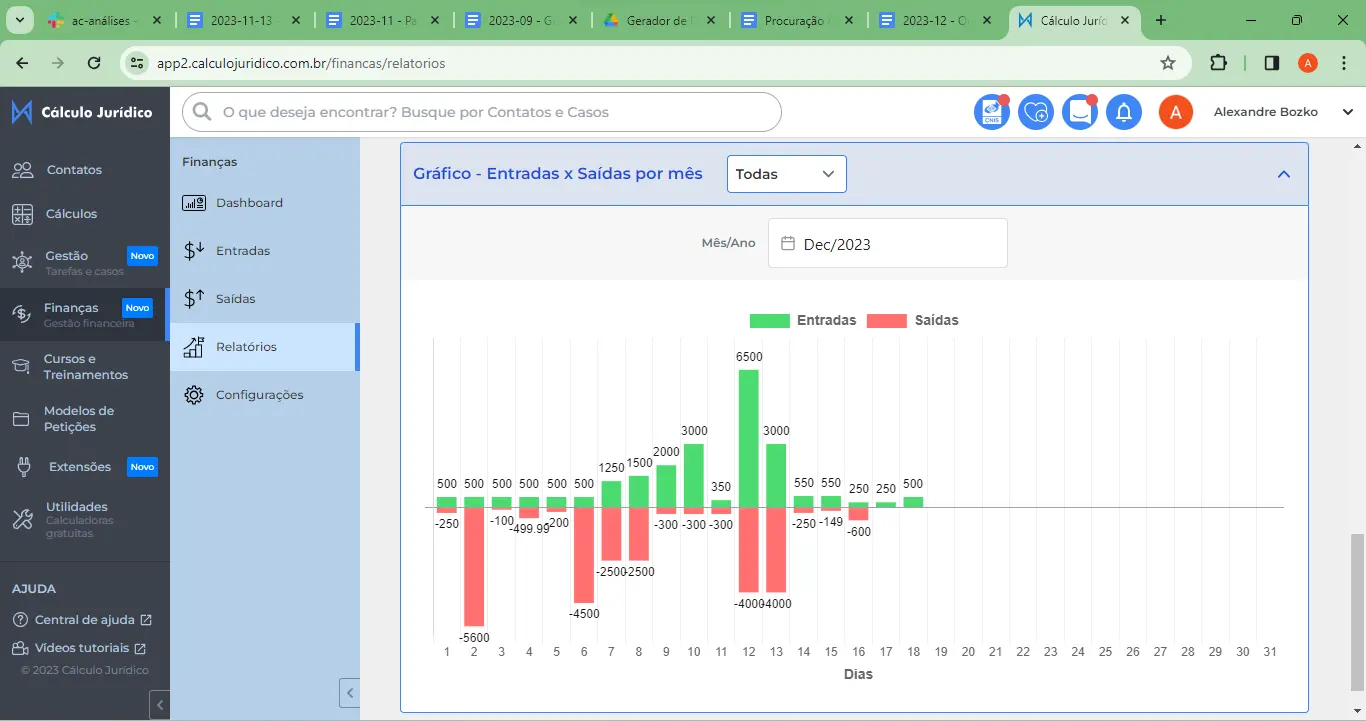
Task: Open the tab search dropdown arrow
Action: (x=21, y=20)
